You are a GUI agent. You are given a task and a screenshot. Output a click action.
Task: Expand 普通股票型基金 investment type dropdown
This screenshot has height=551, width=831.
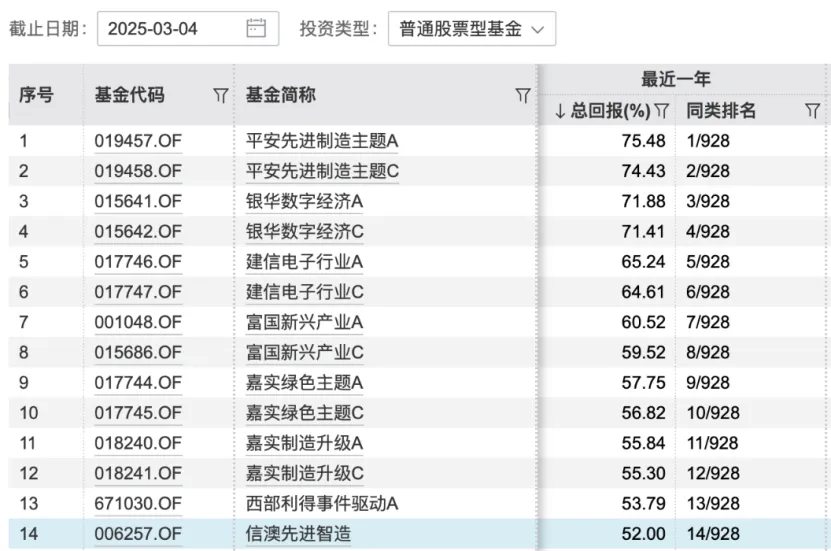[471, 29]
